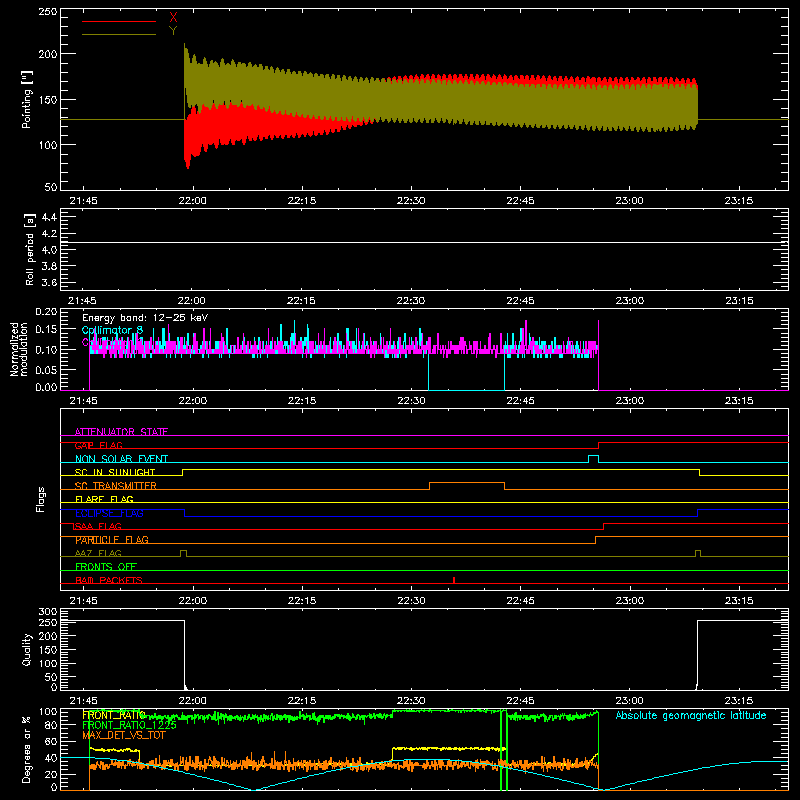
Task: Click the '250' tick on Pointing axis
Action: 47,11
